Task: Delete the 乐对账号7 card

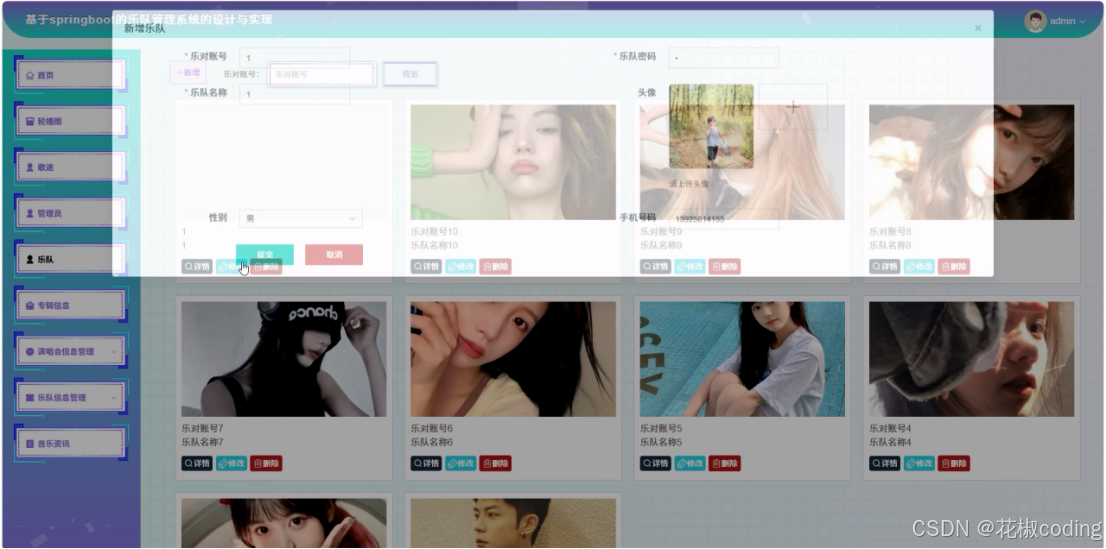Action: pyautogui.click(x=266, y=464)
